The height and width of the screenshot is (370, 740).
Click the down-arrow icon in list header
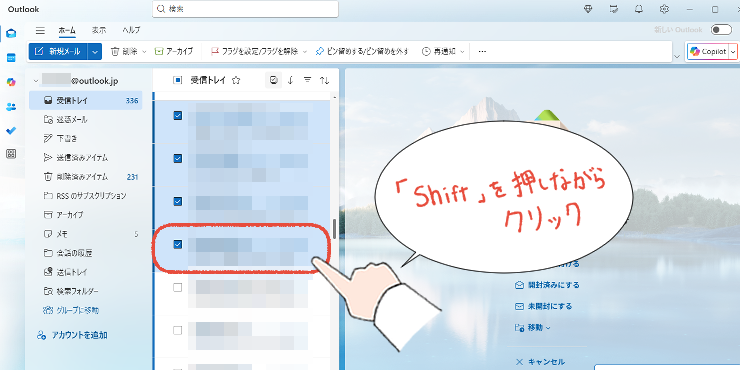coord(290,80)
